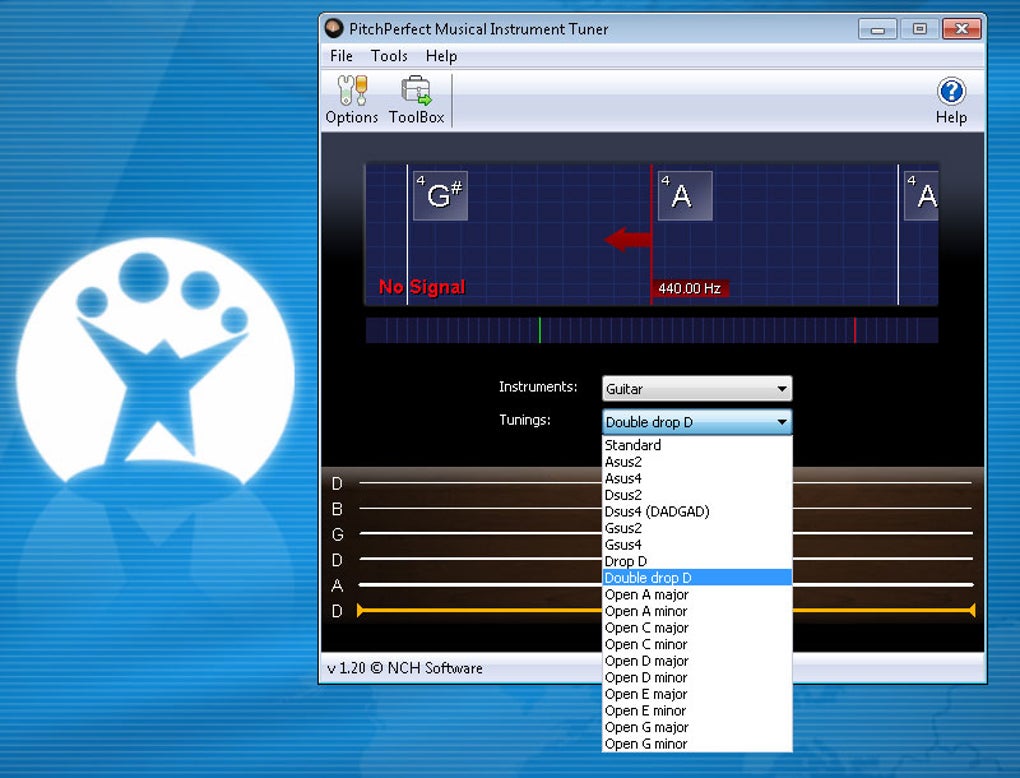Pick Gsus2 tuning from list

(x=697, y=528)
